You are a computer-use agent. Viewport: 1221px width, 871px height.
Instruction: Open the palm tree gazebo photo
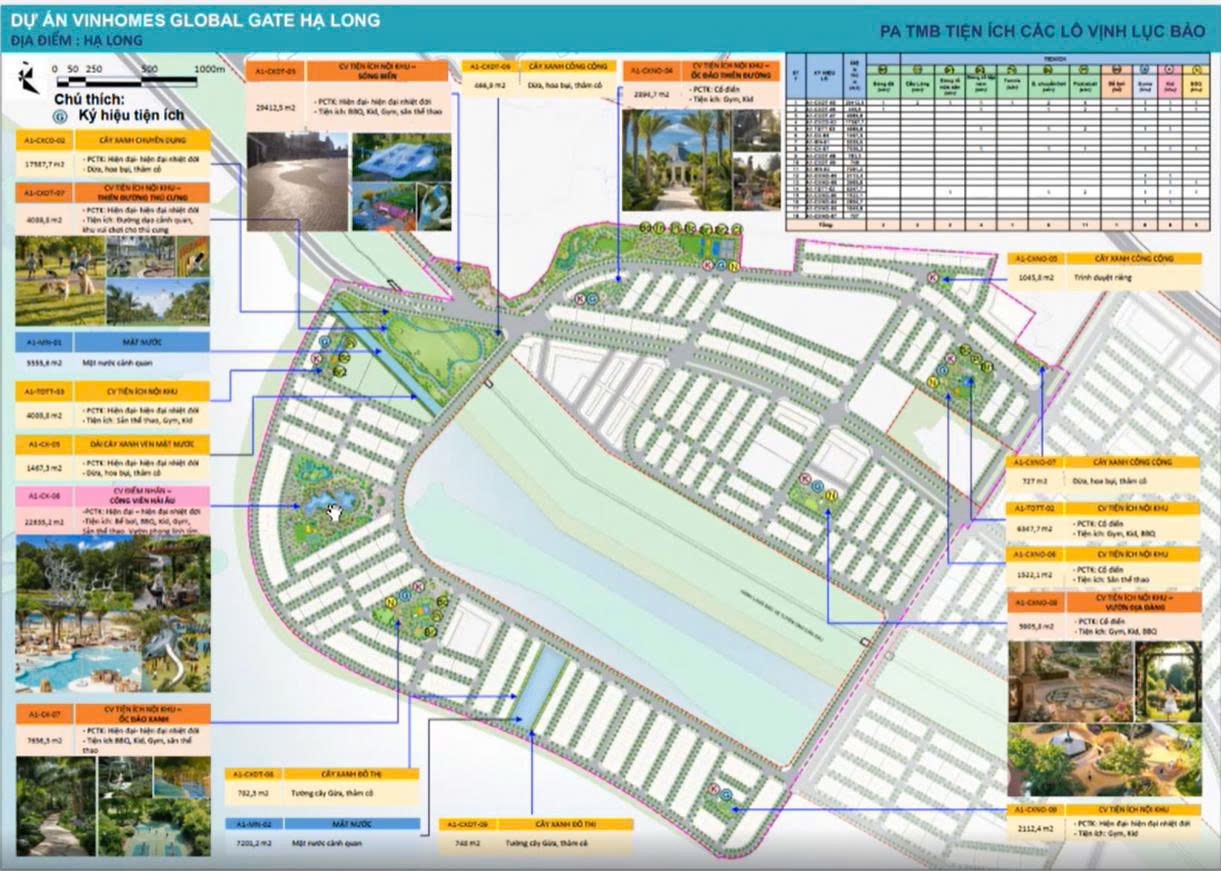[x=675, y=160]
